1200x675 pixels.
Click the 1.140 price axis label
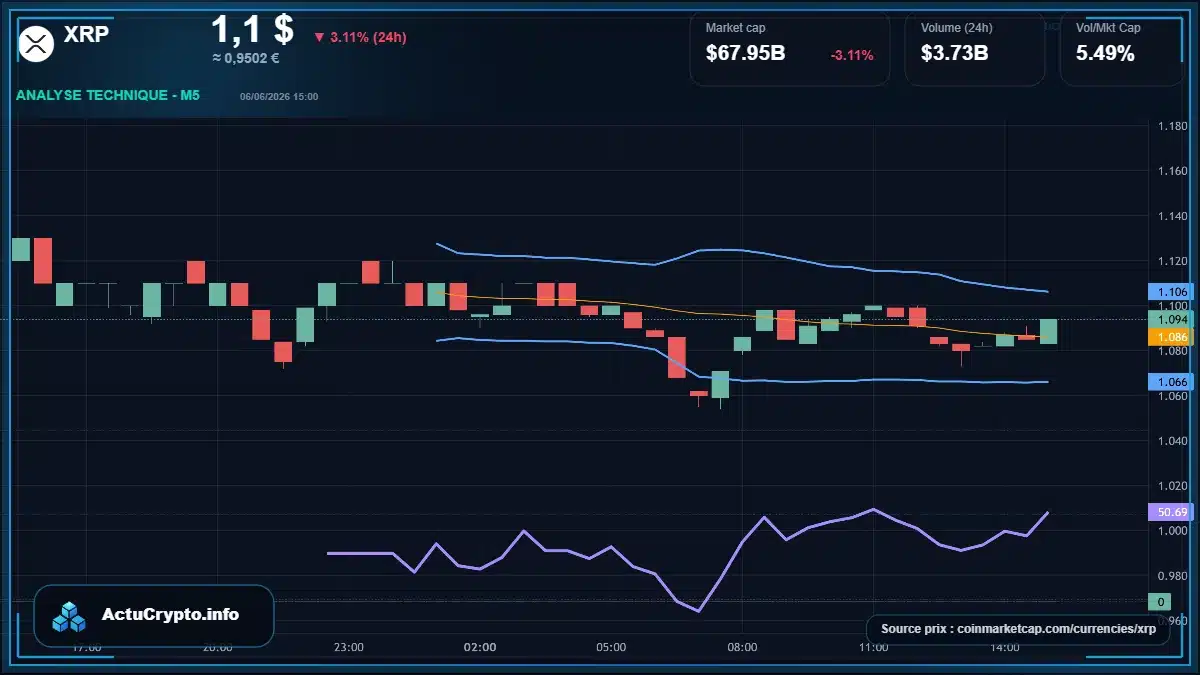click(x=1172, y=216)
